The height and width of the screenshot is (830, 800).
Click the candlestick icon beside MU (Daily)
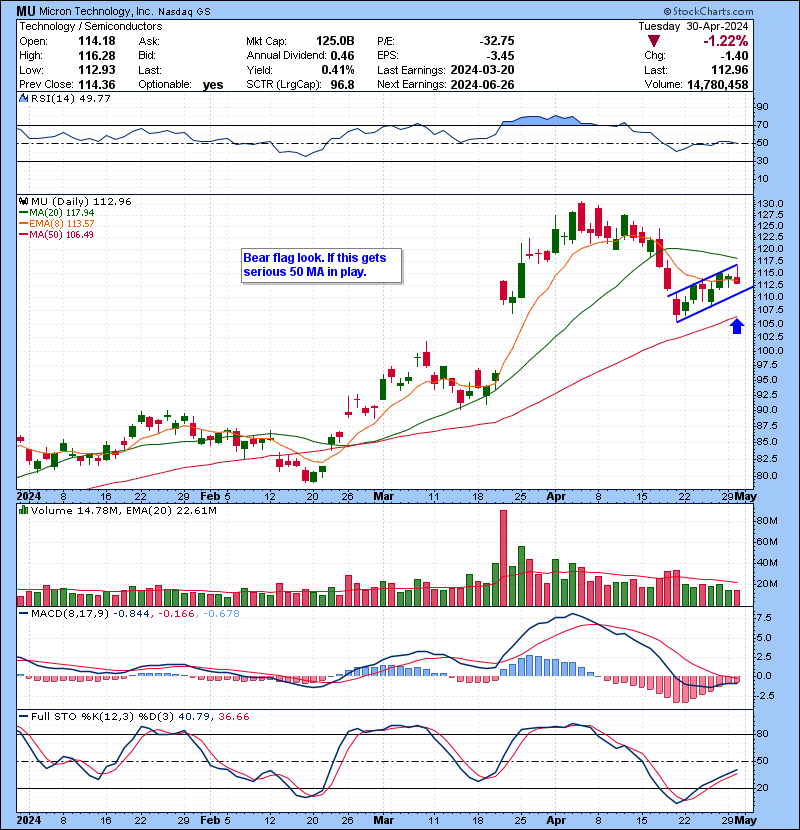23,201
